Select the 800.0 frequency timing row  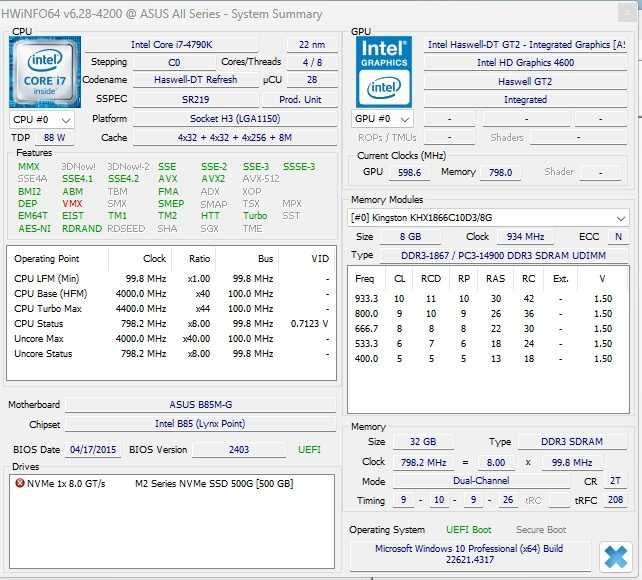pyautogui.click(x=487, y=314)
